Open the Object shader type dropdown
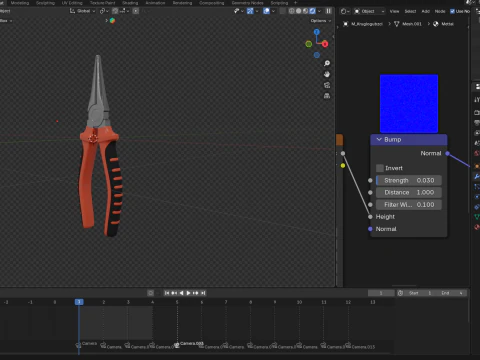This screenshot has height=360, width=480. (x=369, y=11)
